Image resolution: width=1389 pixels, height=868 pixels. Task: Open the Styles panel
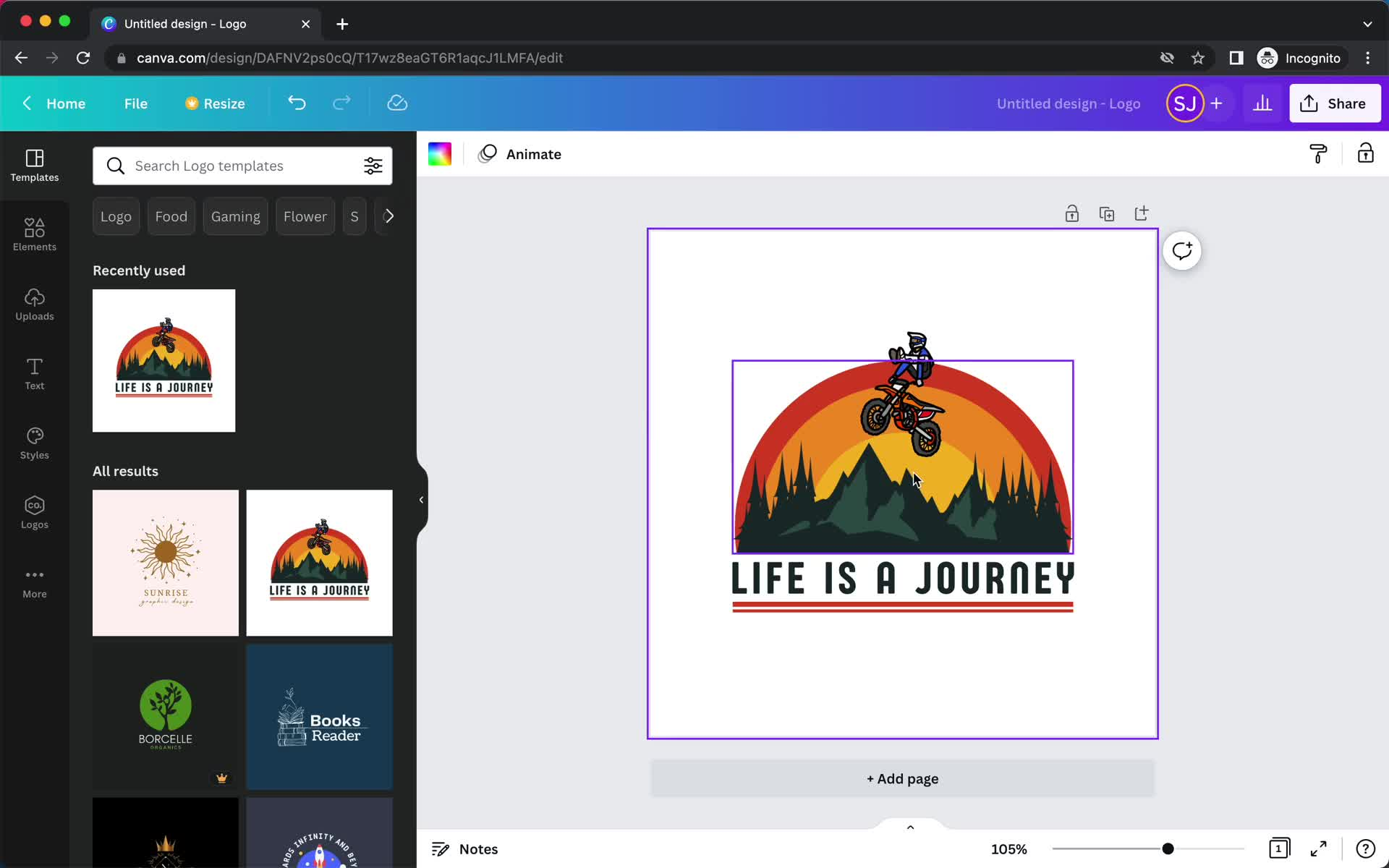[35, 443]
